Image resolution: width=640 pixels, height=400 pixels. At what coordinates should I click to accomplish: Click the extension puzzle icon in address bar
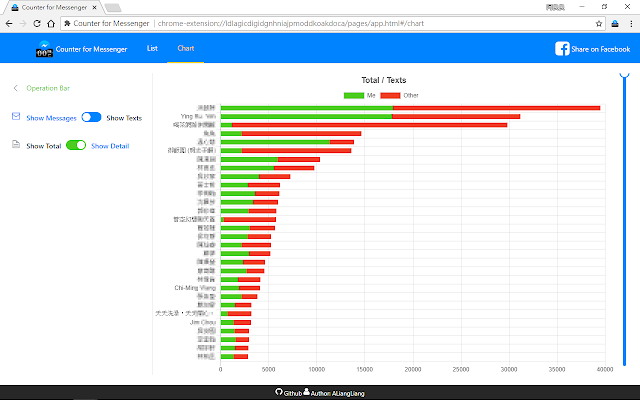click(67, 24)
